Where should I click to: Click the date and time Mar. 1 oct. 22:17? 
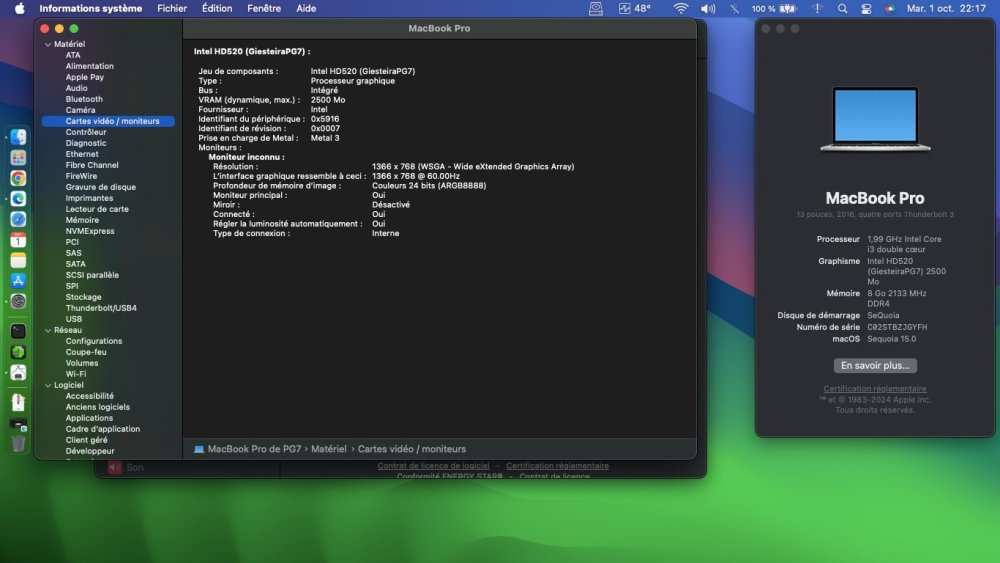pos(946,8)
